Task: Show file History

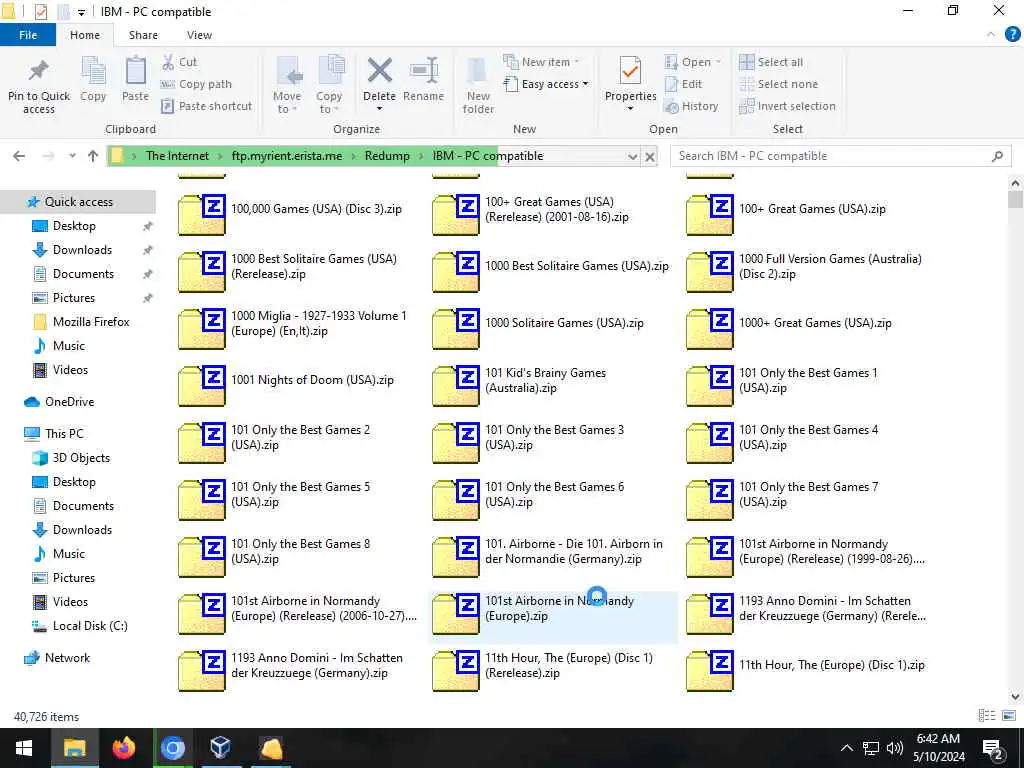Action: click(x=691, y=106)
